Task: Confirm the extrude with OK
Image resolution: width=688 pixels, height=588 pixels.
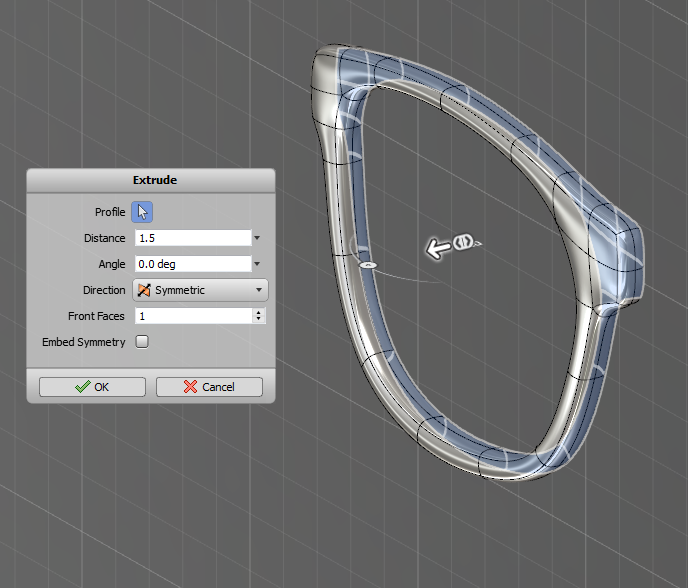Action: (92, 387)
